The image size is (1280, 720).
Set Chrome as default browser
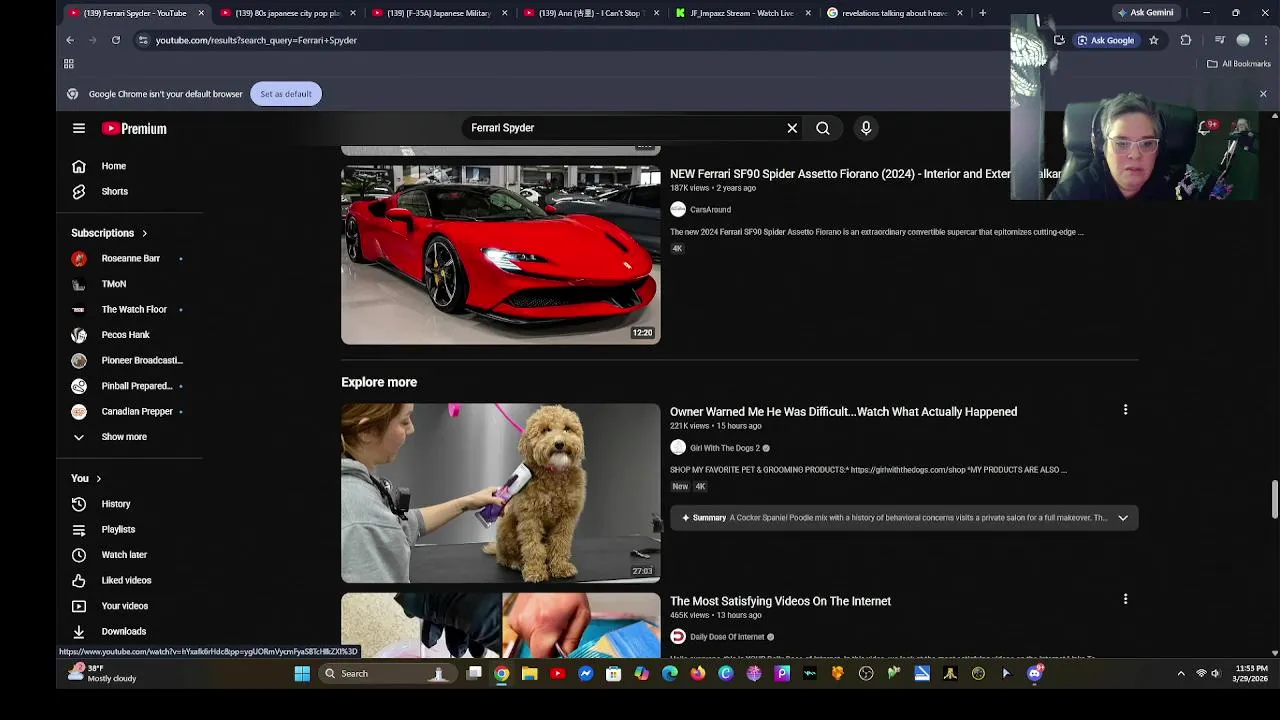pyautogui.click(x=286, y=94)
